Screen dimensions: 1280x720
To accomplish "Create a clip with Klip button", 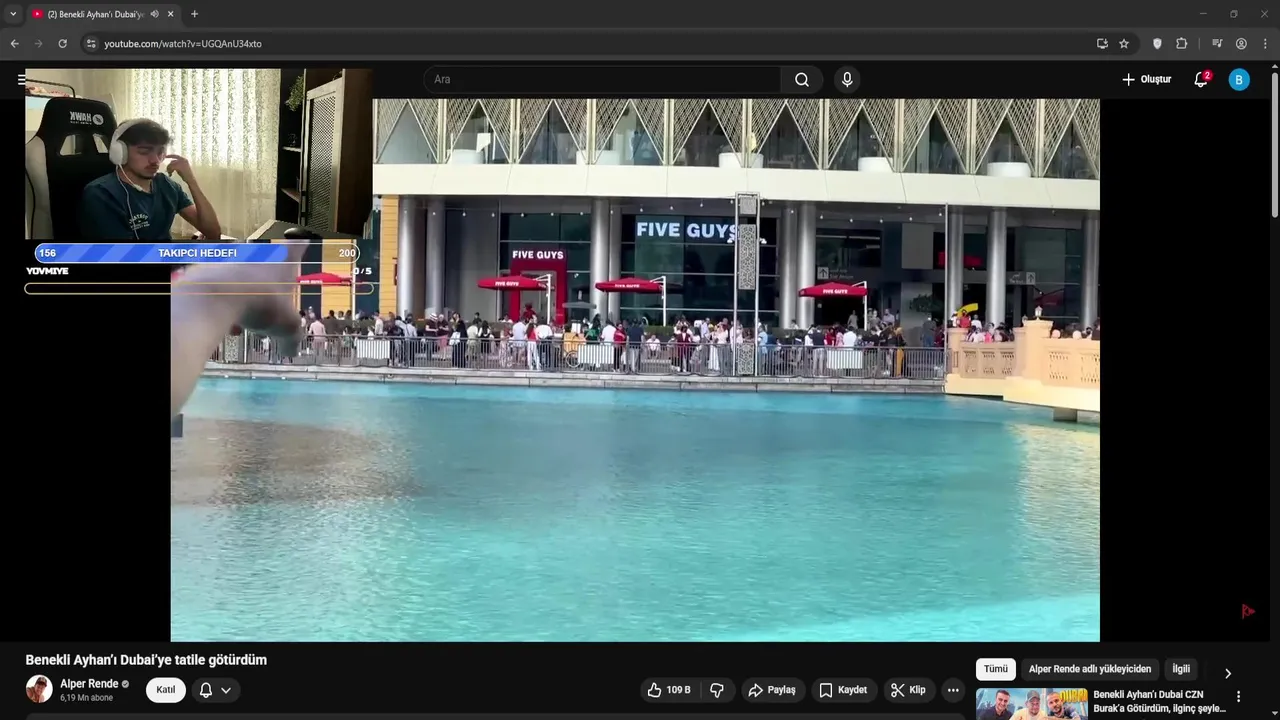I will [x=908, y=690].
